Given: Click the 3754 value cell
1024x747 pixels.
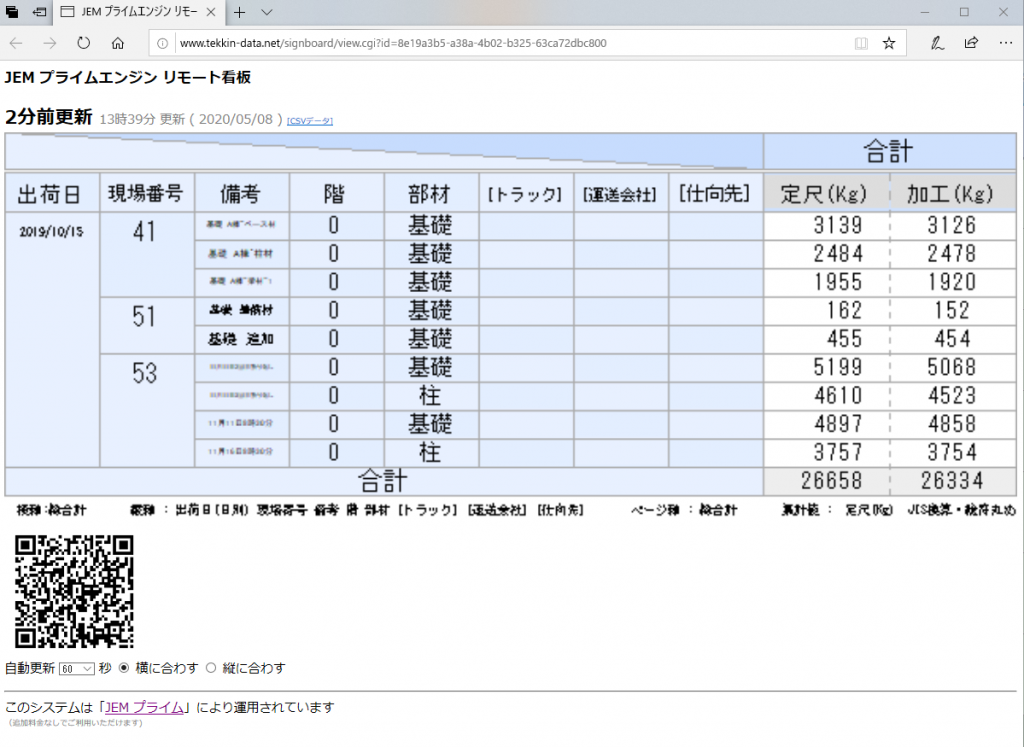Looking at the screenshot, I should tap(953, 453).
